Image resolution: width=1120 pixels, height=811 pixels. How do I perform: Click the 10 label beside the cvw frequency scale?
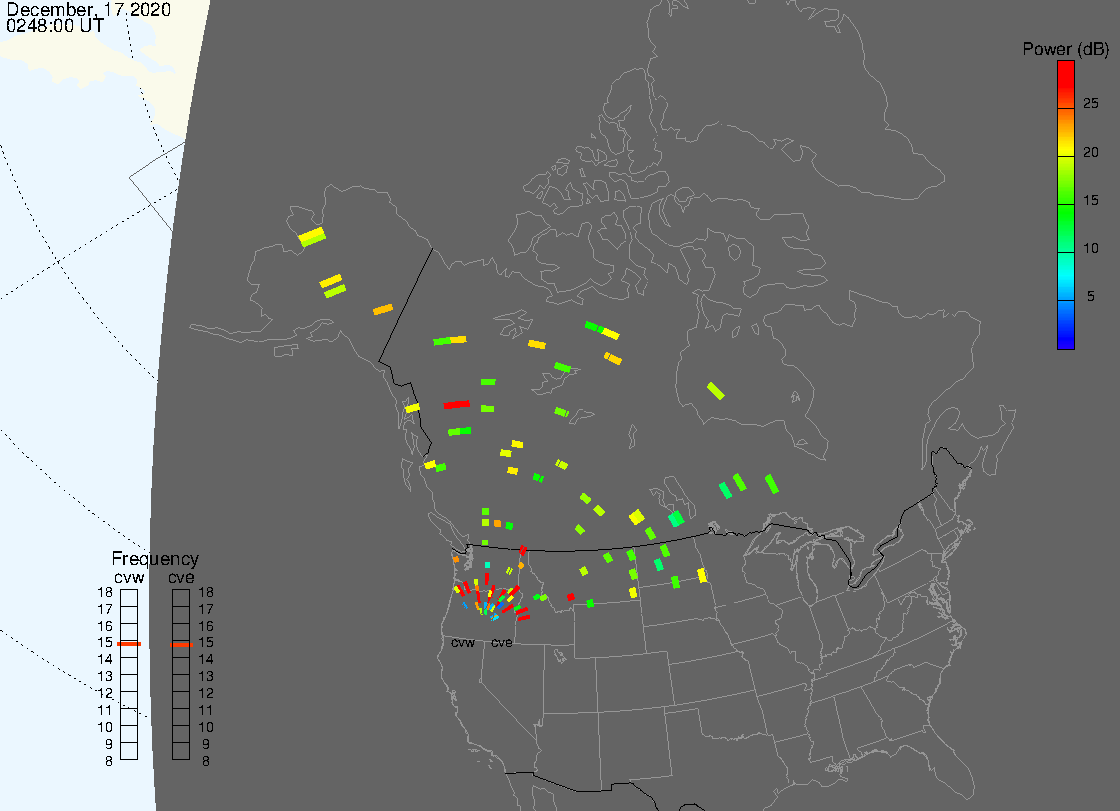[x=105, y=727]
